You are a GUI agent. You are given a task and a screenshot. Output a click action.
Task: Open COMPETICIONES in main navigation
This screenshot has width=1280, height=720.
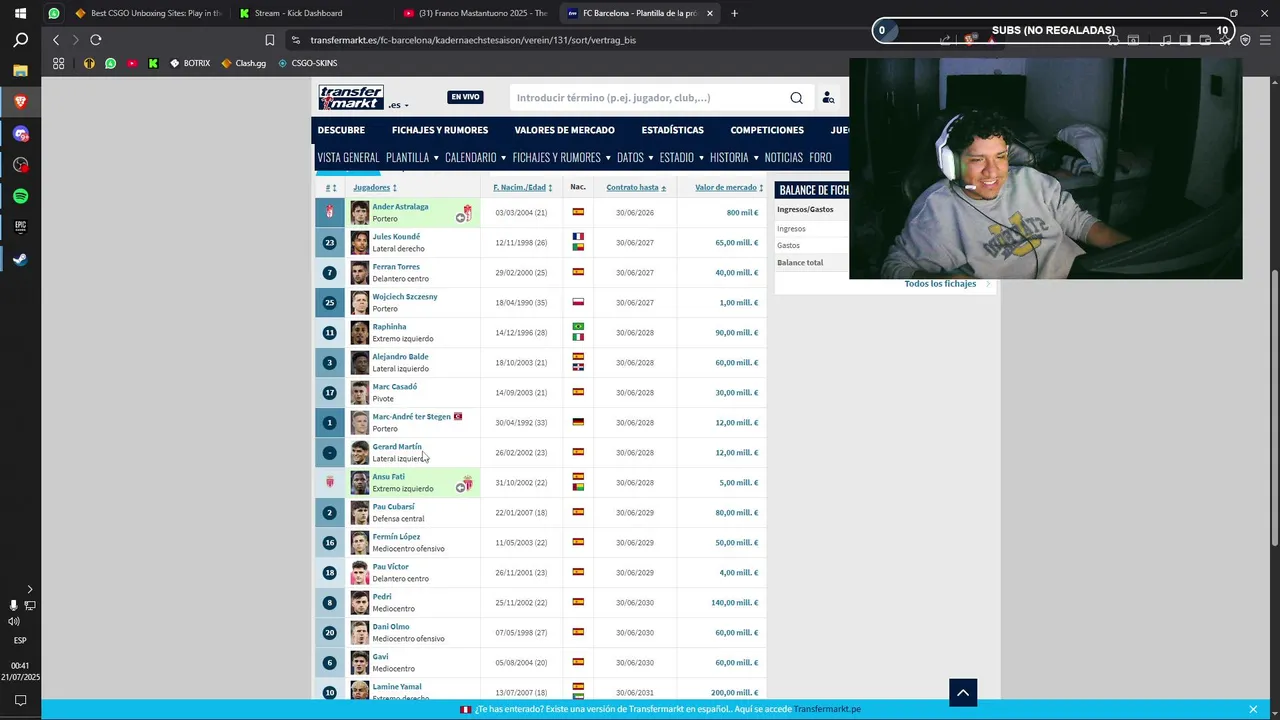767,130
